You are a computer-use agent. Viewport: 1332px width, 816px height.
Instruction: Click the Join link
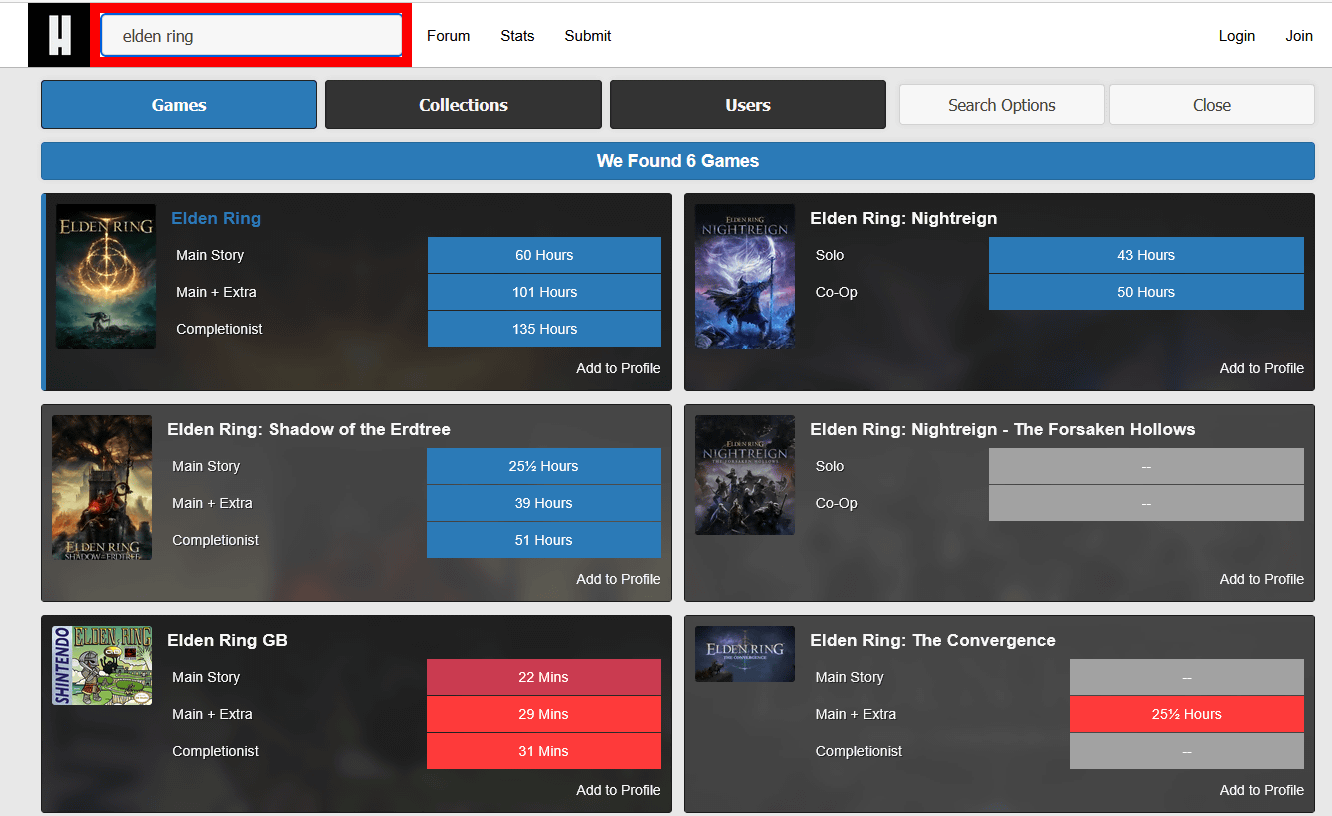(x=1299, y=36)
